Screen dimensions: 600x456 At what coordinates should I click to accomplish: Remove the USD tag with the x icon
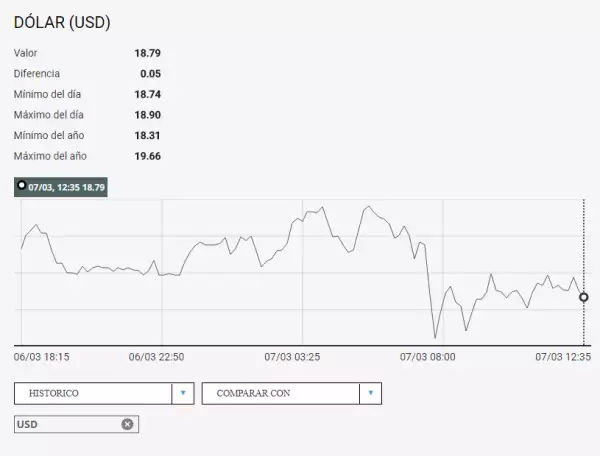(x=127, y=424)
